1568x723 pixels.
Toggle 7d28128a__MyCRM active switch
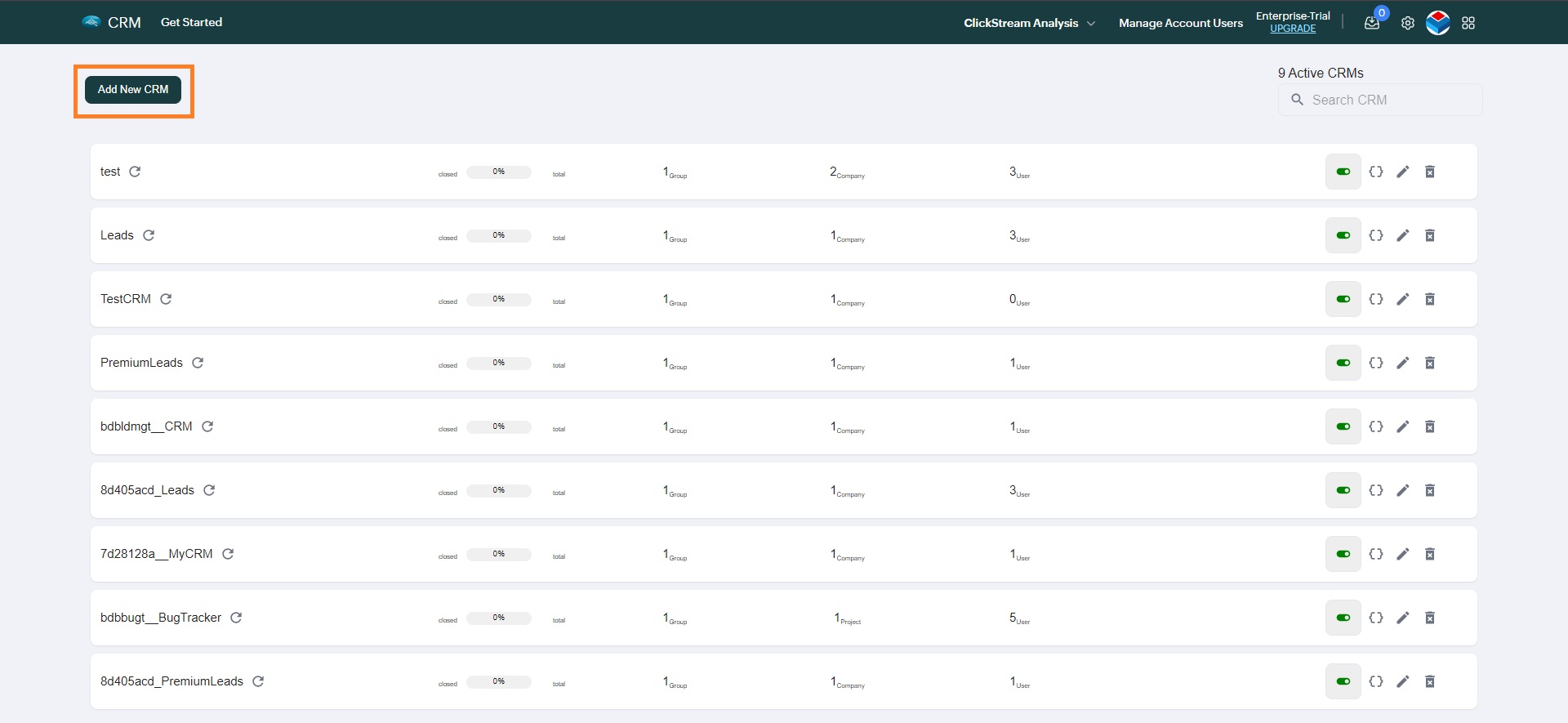[1343, 554]
